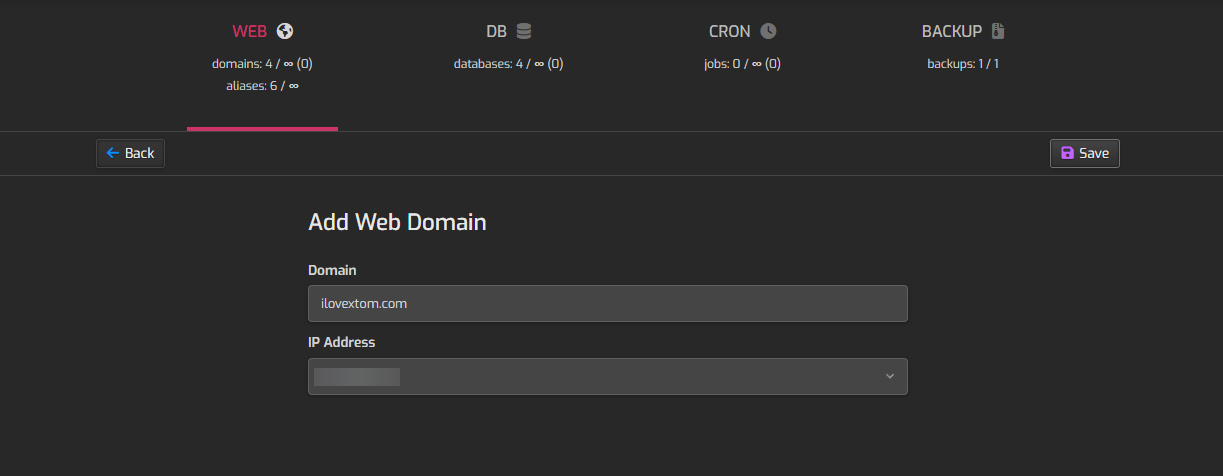Select the BACKUP tab label
The width and height of the screenshot is (1223, 476).
click(952, 31)
